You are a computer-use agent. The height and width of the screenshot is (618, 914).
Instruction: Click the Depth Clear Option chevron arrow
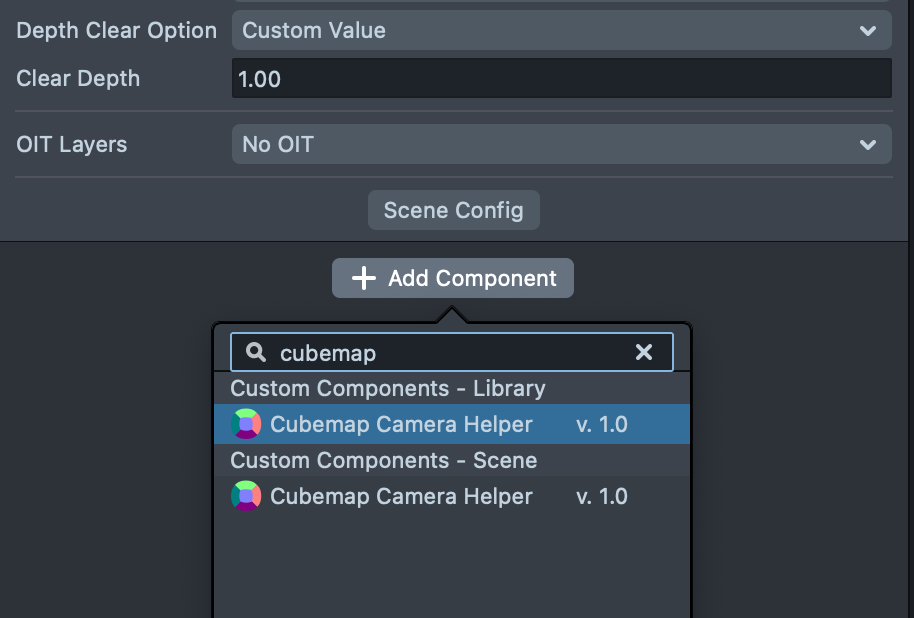(868, 31)
